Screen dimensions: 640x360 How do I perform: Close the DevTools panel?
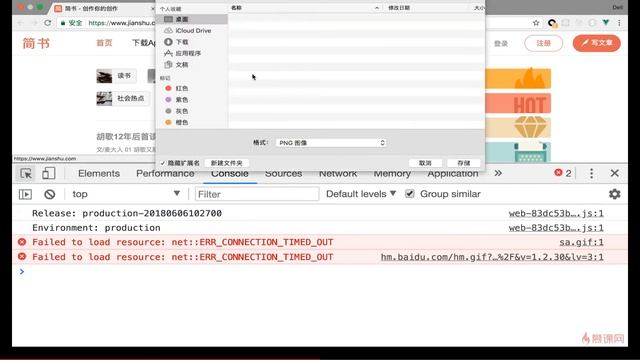click(x=614, y=173)
